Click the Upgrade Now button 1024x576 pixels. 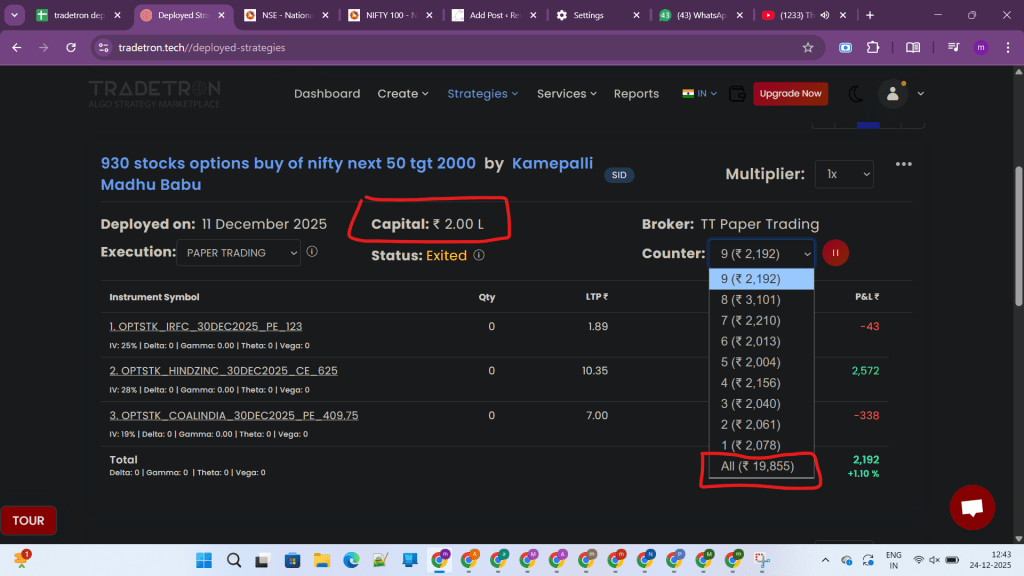click(790, 93)
